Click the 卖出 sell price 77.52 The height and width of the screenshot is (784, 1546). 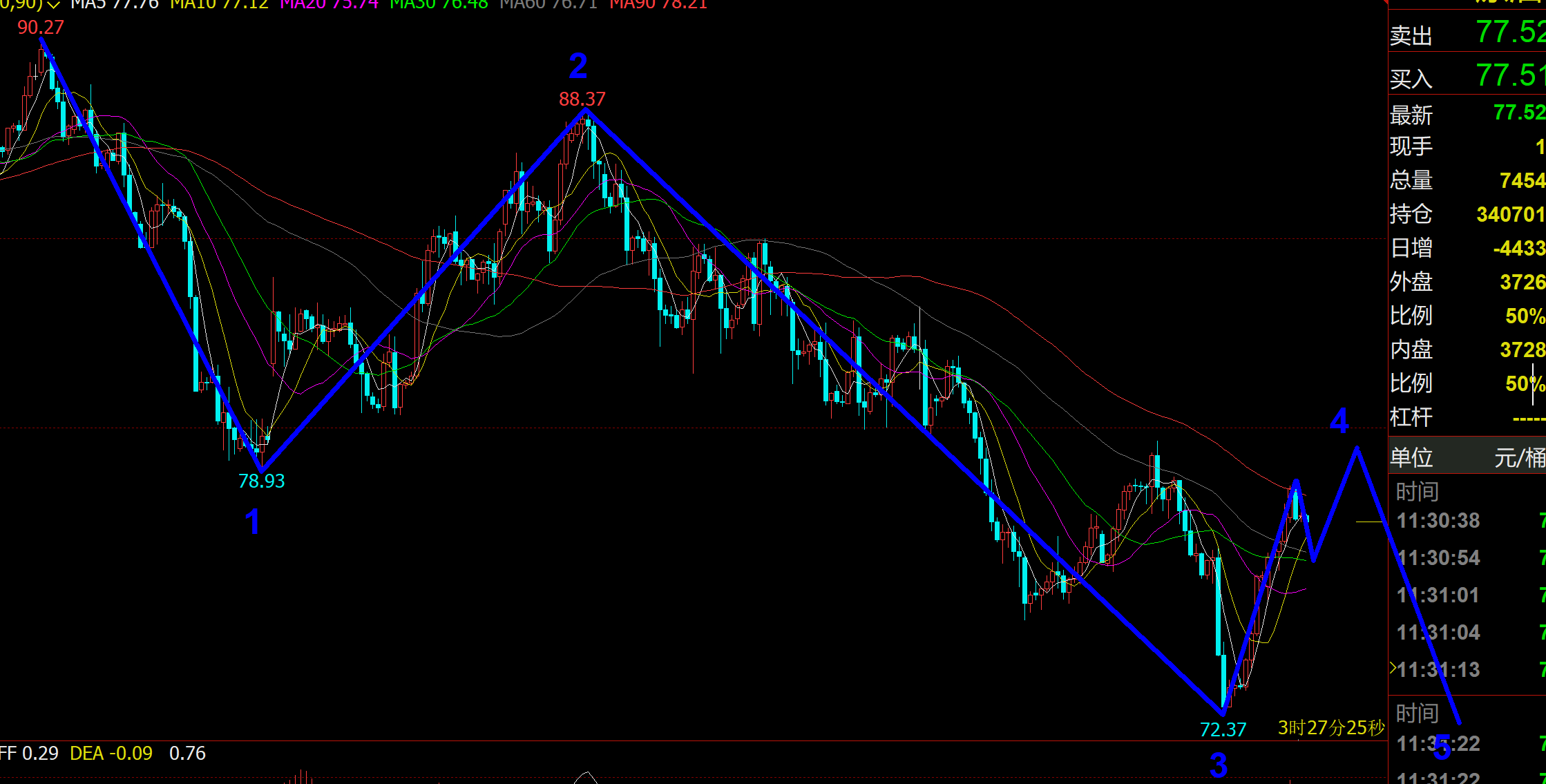click(x=1510, y=32)
